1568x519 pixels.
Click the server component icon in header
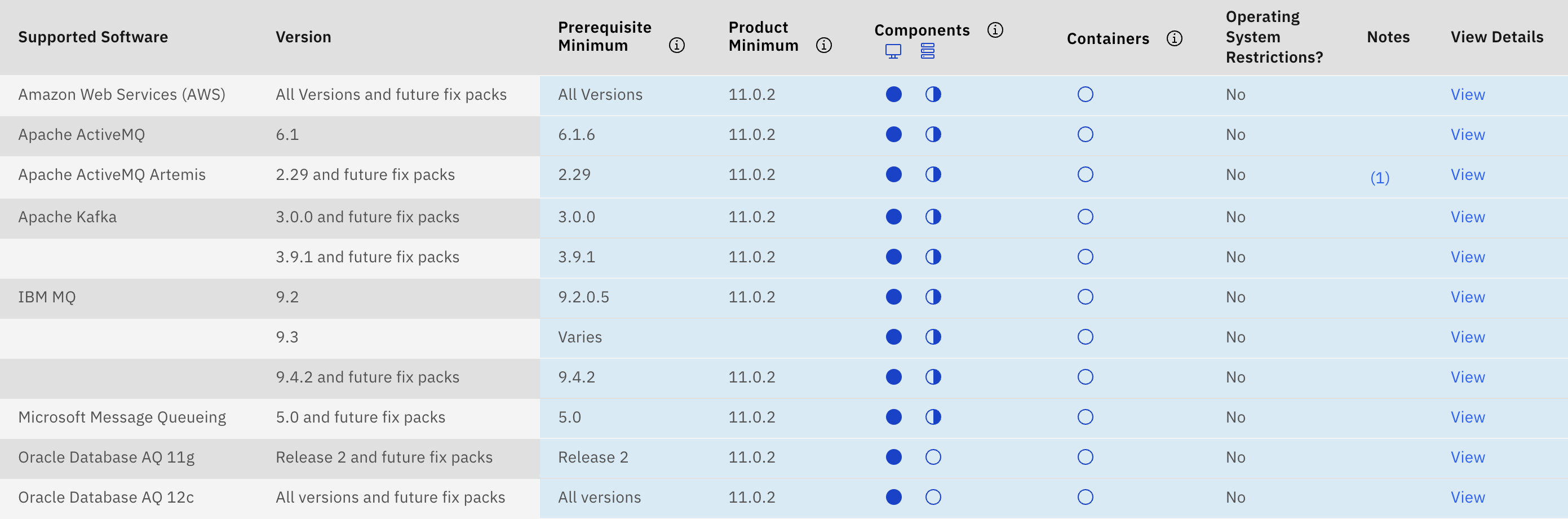pos(927,51)
